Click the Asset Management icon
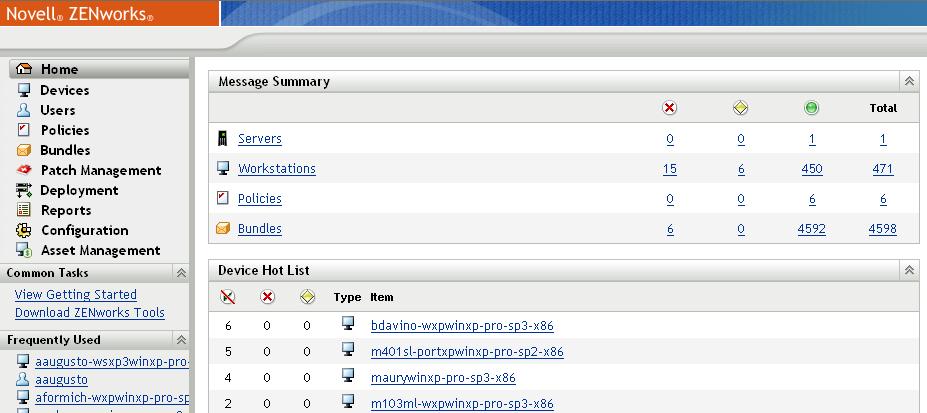 pos(24,250)
